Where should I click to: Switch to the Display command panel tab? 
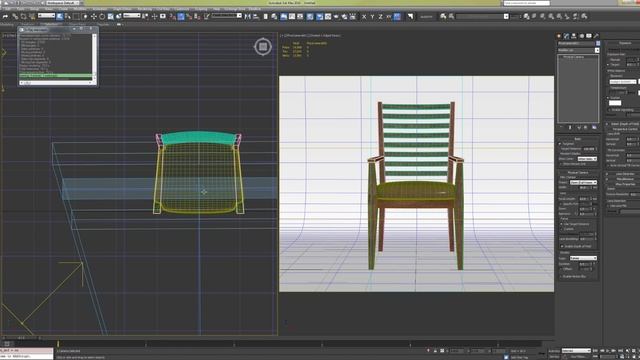coord(589,36)
